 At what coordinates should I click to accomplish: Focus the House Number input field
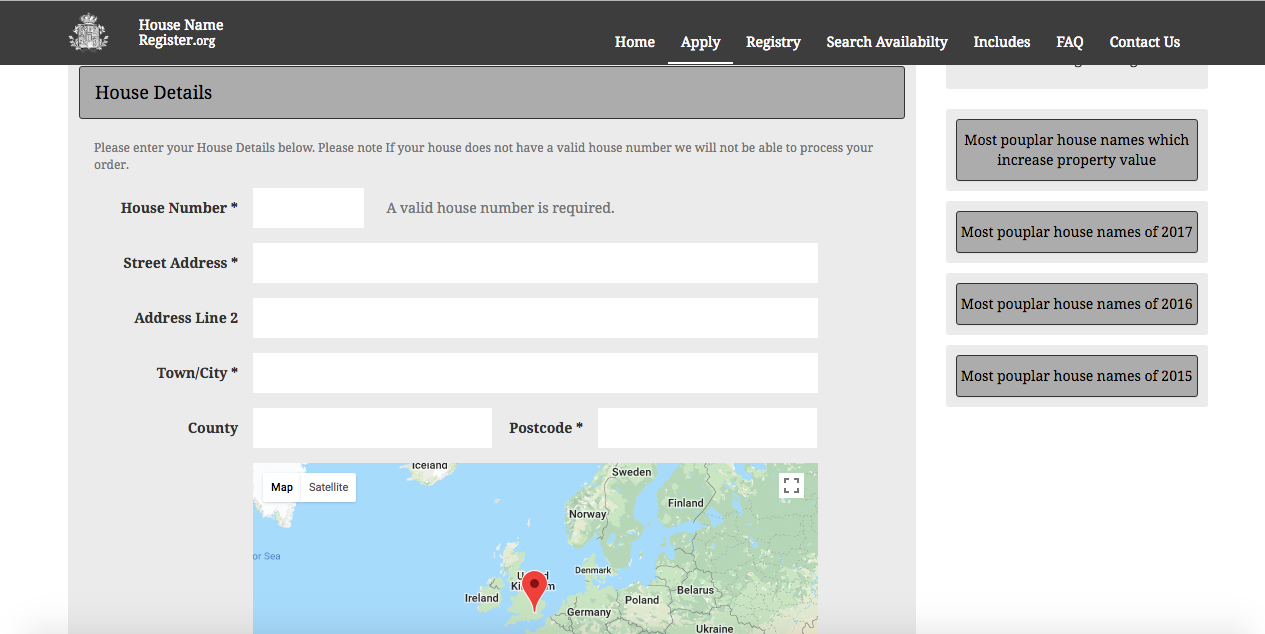308,208
